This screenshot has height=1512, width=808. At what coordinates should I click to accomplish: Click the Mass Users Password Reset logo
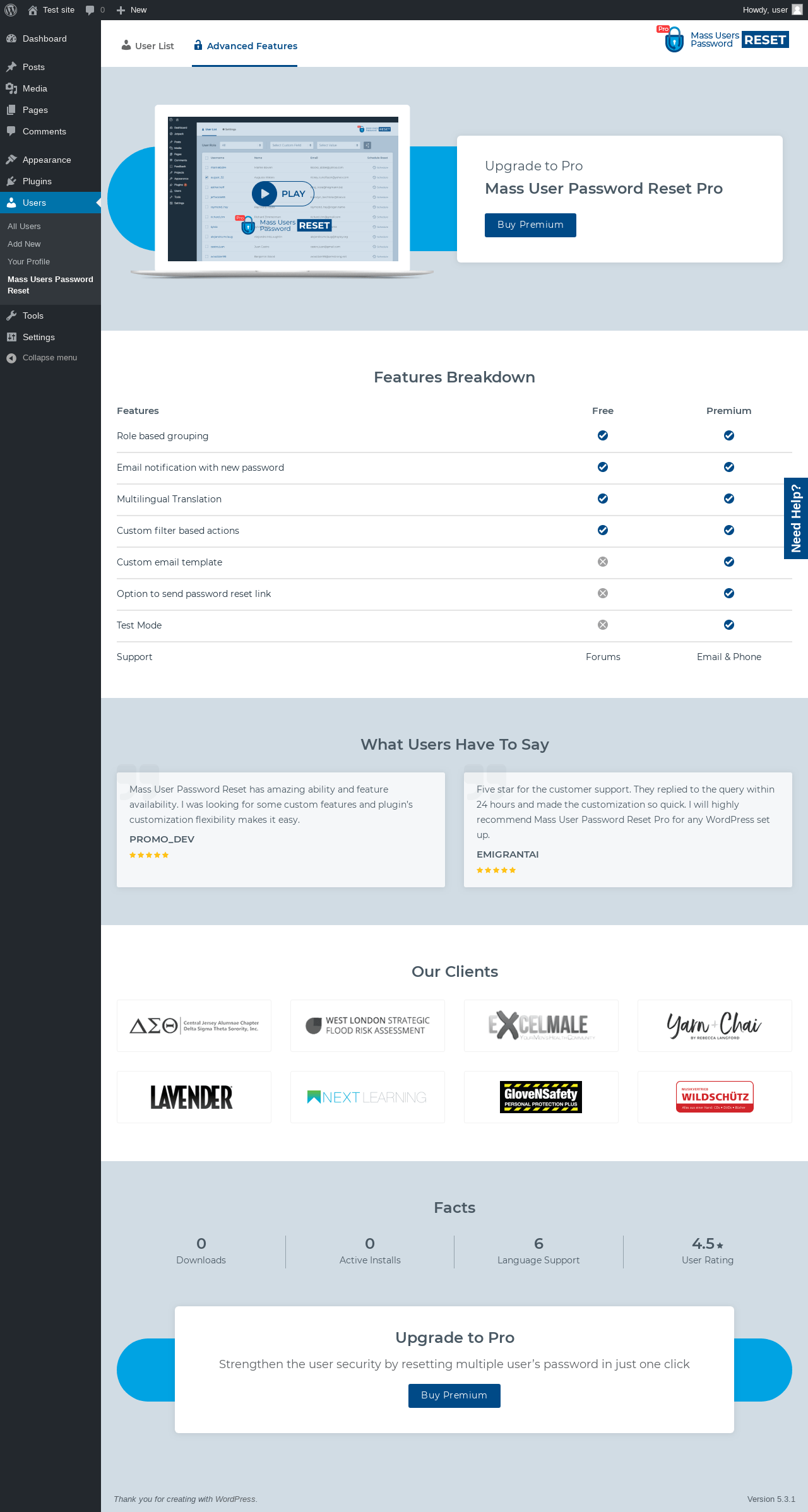coord(723,40)
